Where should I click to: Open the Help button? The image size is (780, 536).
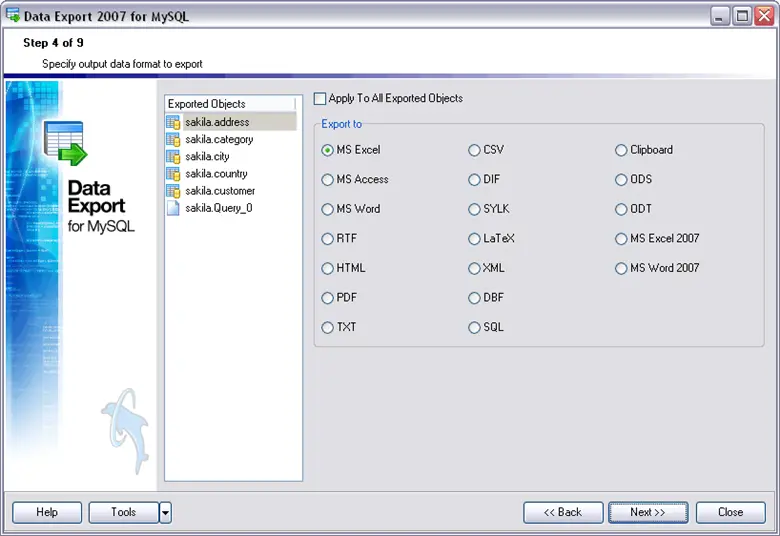pyautogui.click(x=47, y=512)
